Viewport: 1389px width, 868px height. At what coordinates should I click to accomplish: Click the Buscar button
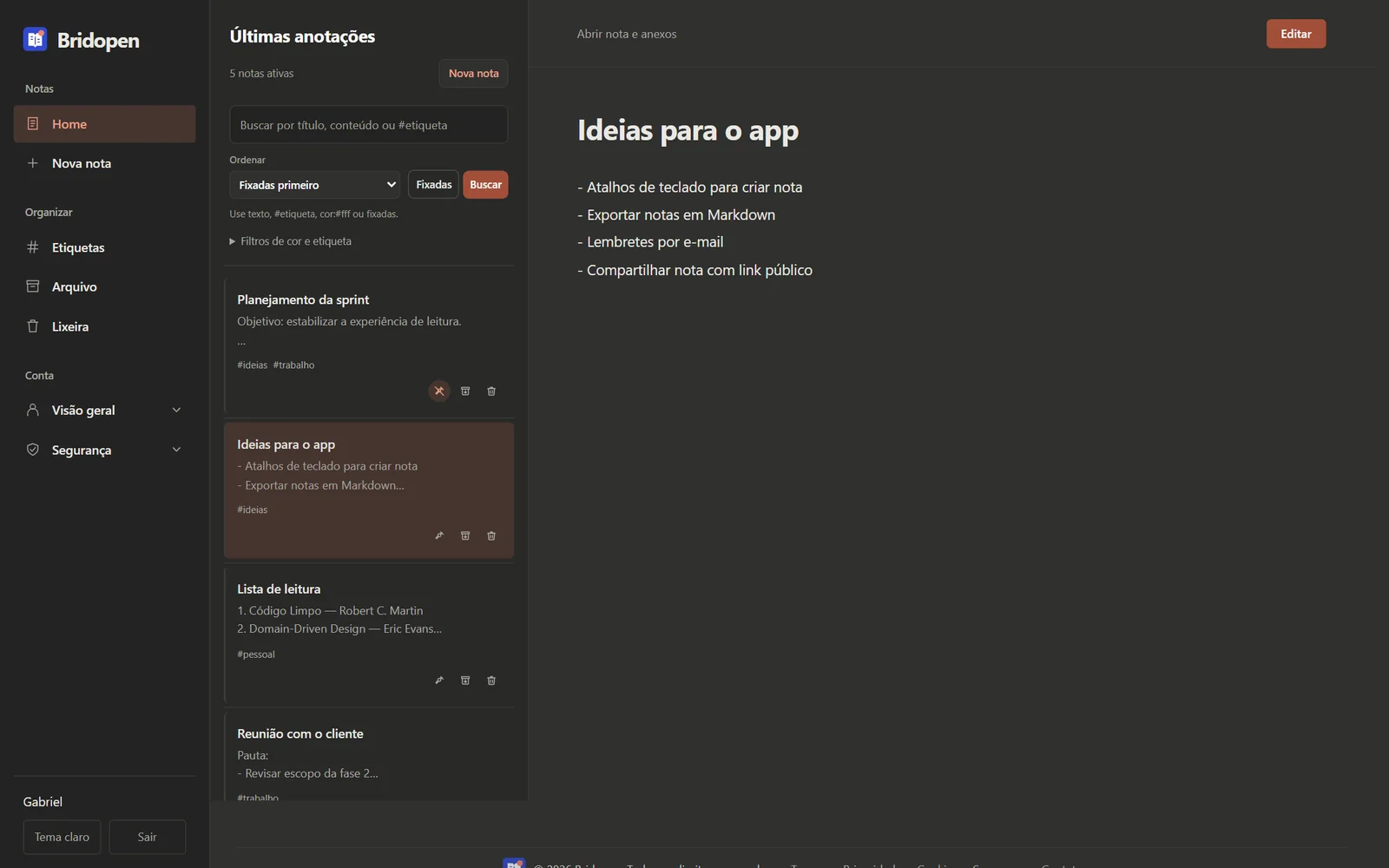(x=485, y=185)
